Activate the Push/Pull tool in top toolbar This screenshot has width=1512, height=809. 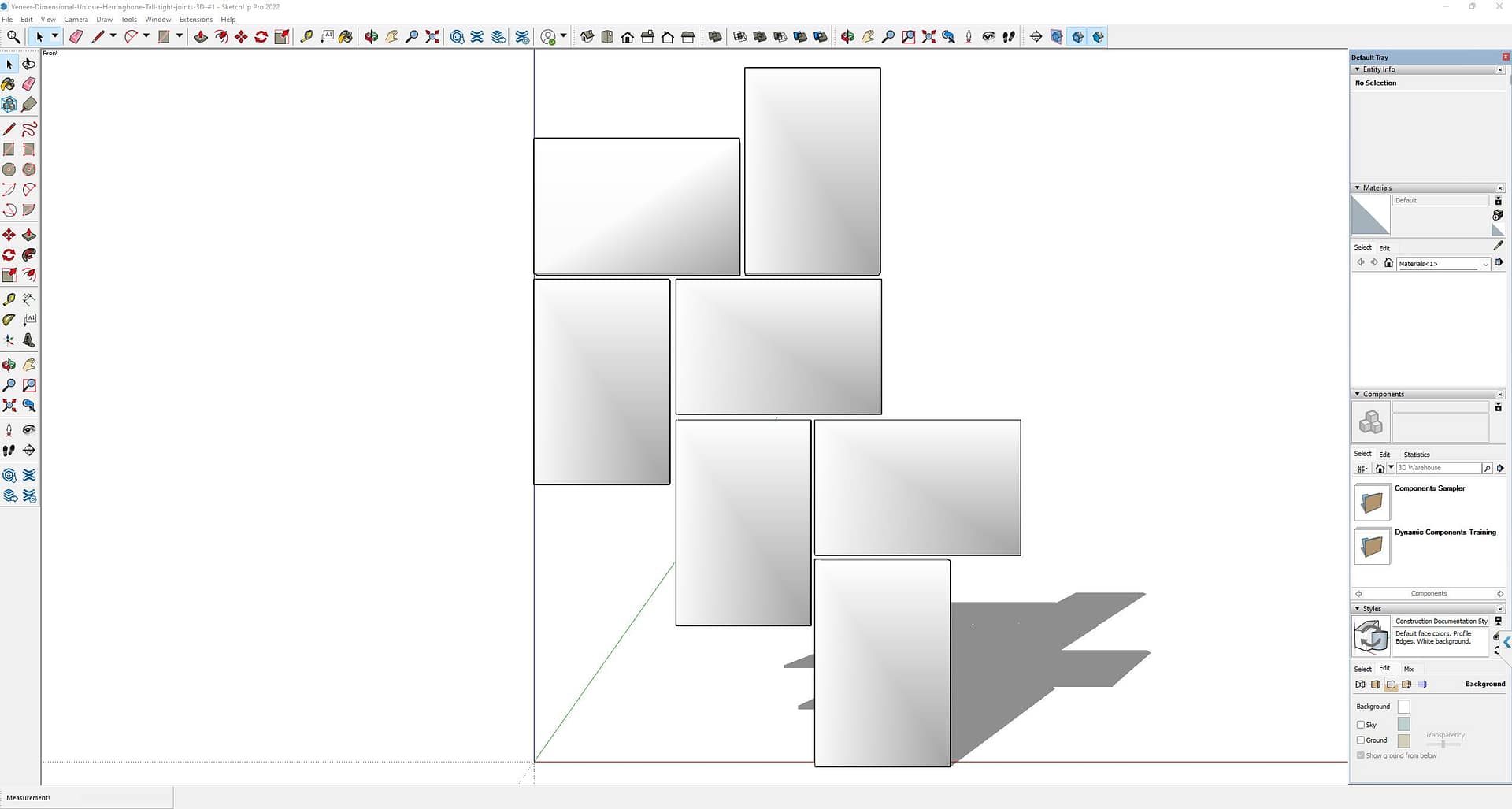(x=201, y=37)
